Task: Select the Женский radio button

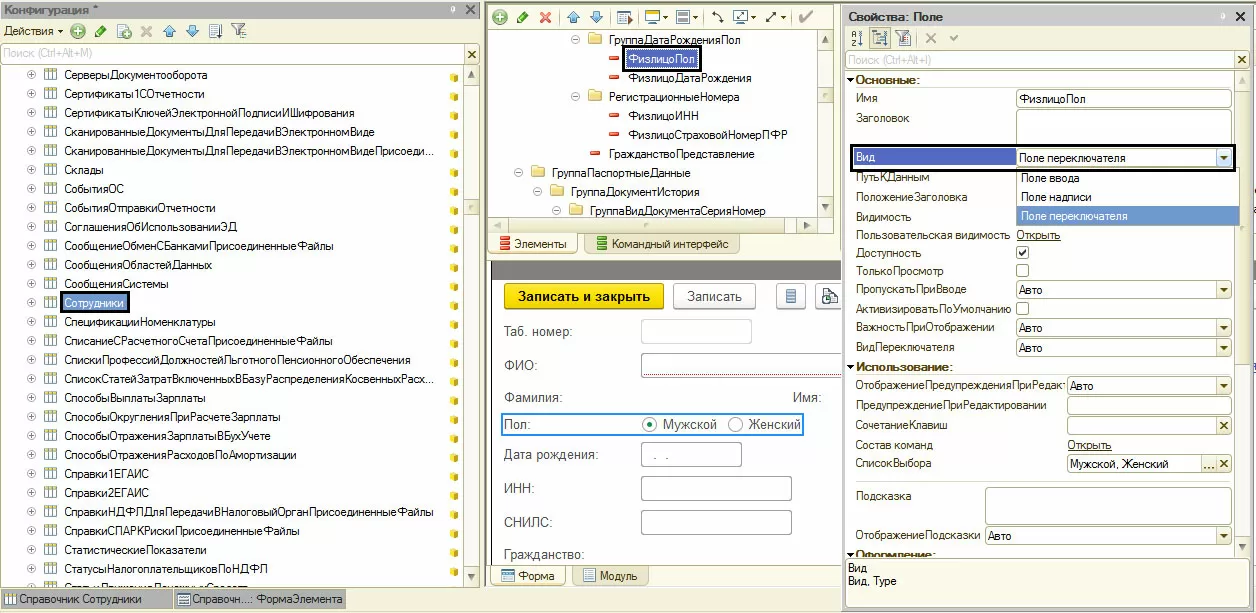Action: (736, 425)
